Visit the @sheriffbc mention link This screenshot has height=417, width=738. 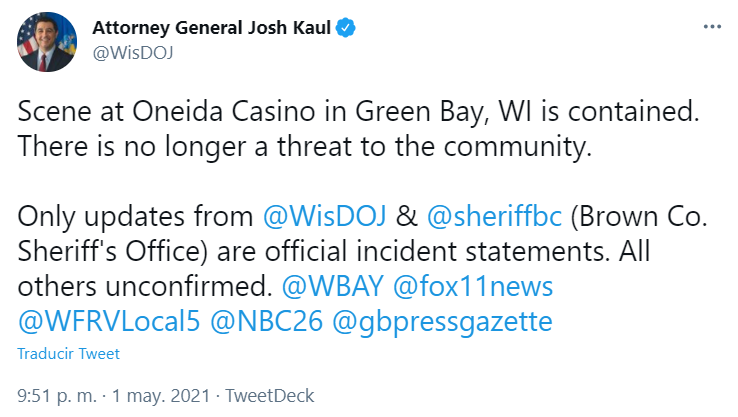(x=481, y=214)
